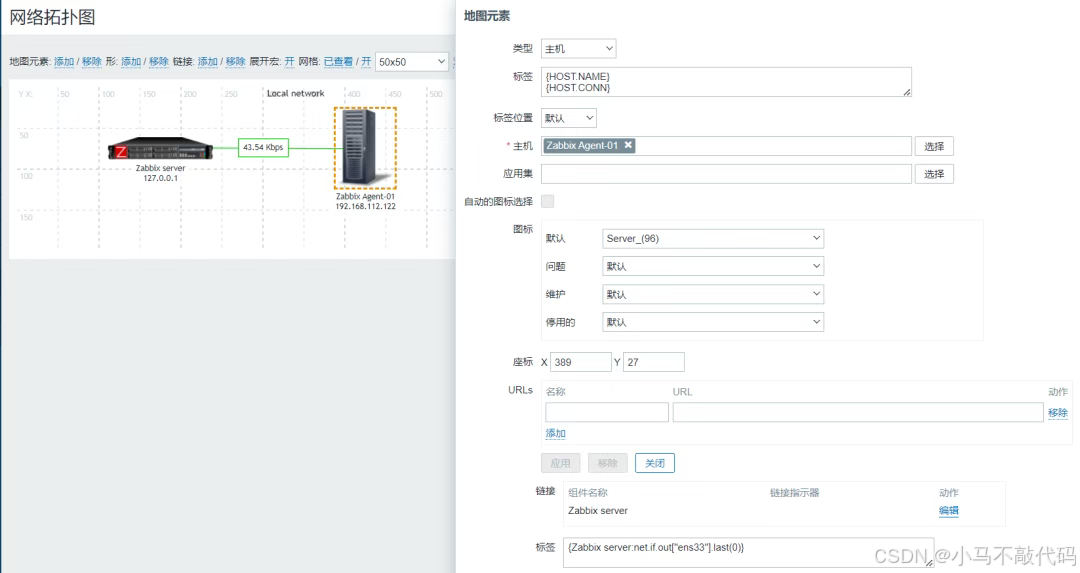Open the 维护 maintenance icon dropdown
The image size is (1080, 573).
coord(713,294)
